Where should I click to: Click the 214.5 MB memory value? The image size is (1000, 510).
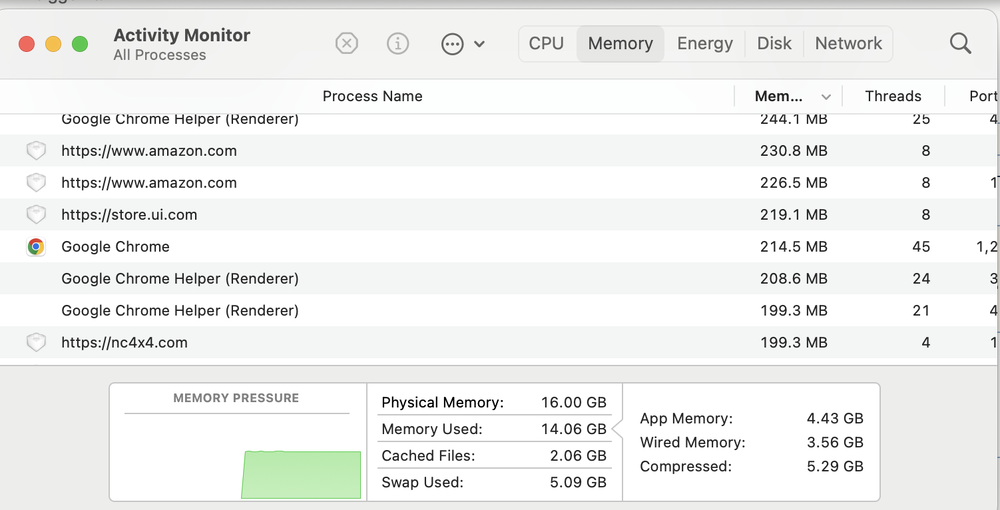793,247
